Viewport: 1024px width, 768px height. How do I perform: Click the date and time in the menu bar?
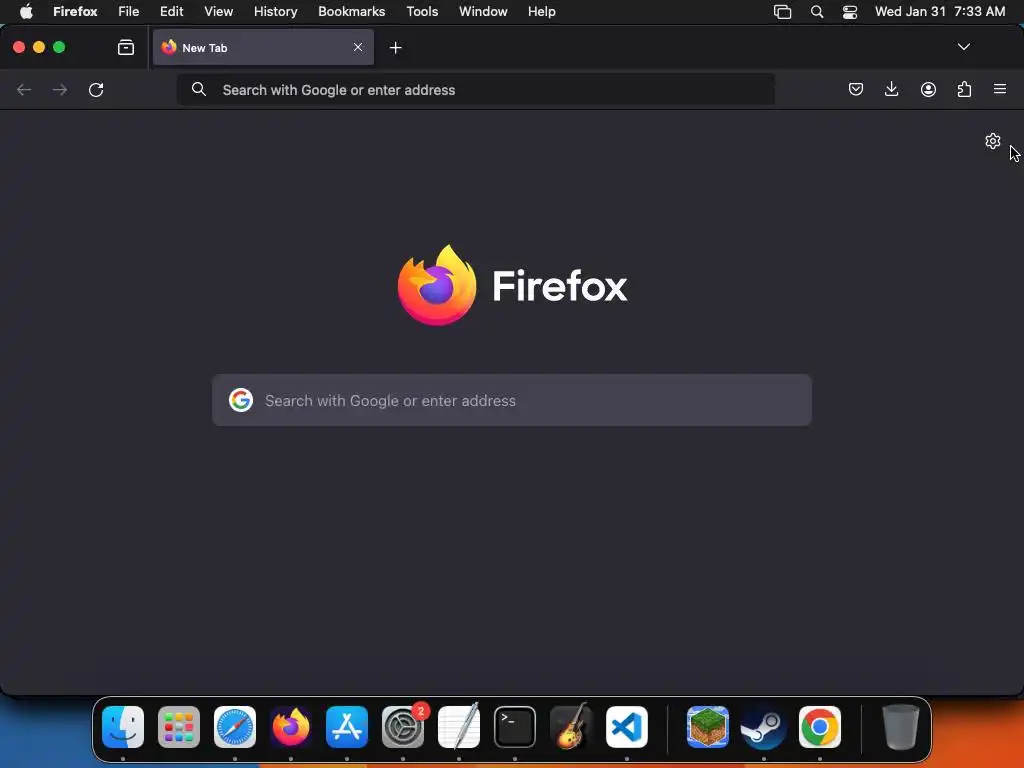coord(940,11)
